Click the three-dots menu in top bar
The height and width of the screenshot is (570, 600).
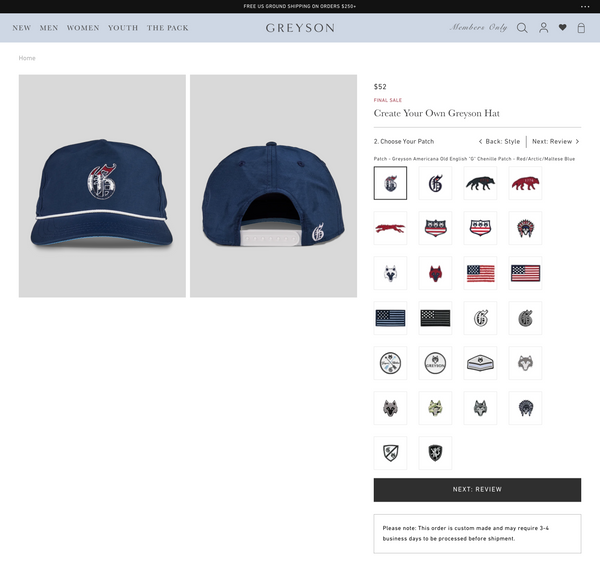coord(585,7)
